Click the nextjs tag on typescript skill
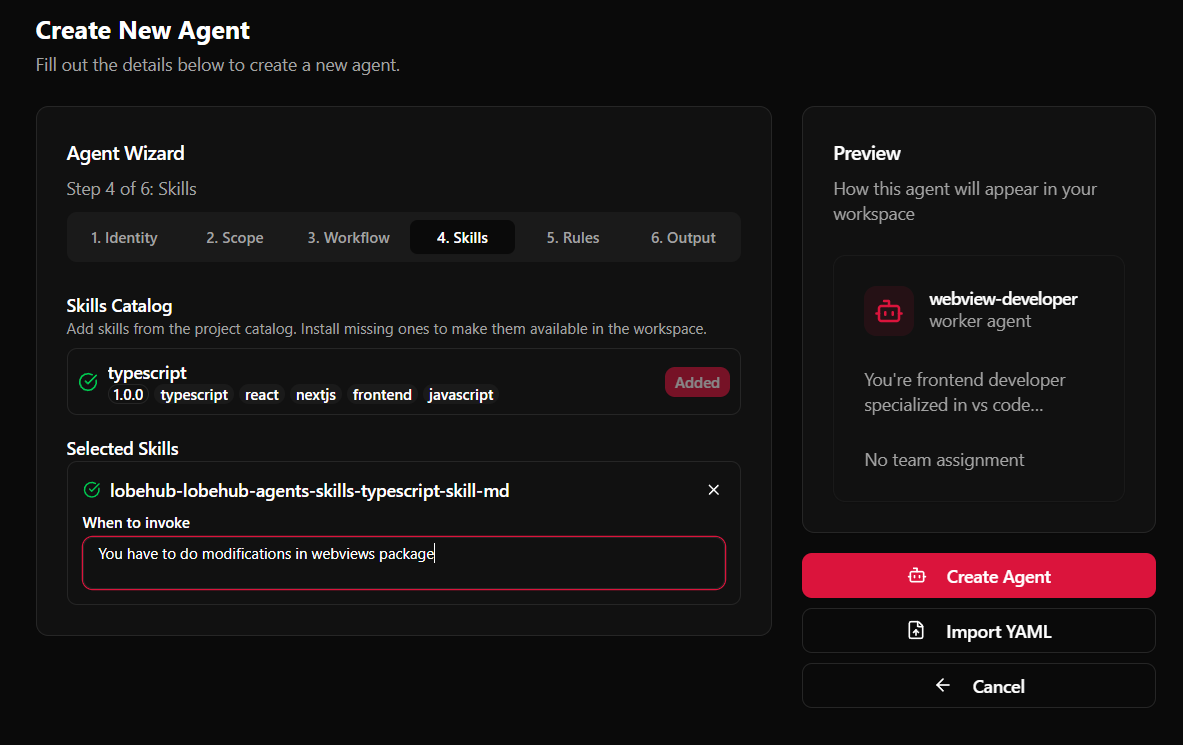 click(316, 395)
